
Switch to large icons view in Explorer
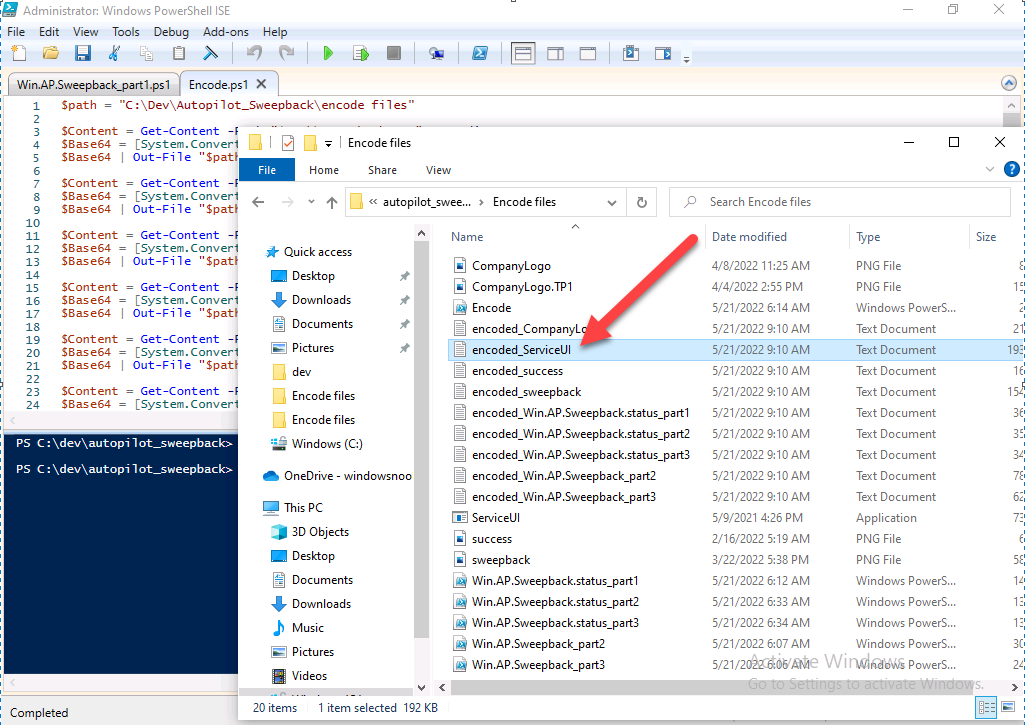point(1006,708)
